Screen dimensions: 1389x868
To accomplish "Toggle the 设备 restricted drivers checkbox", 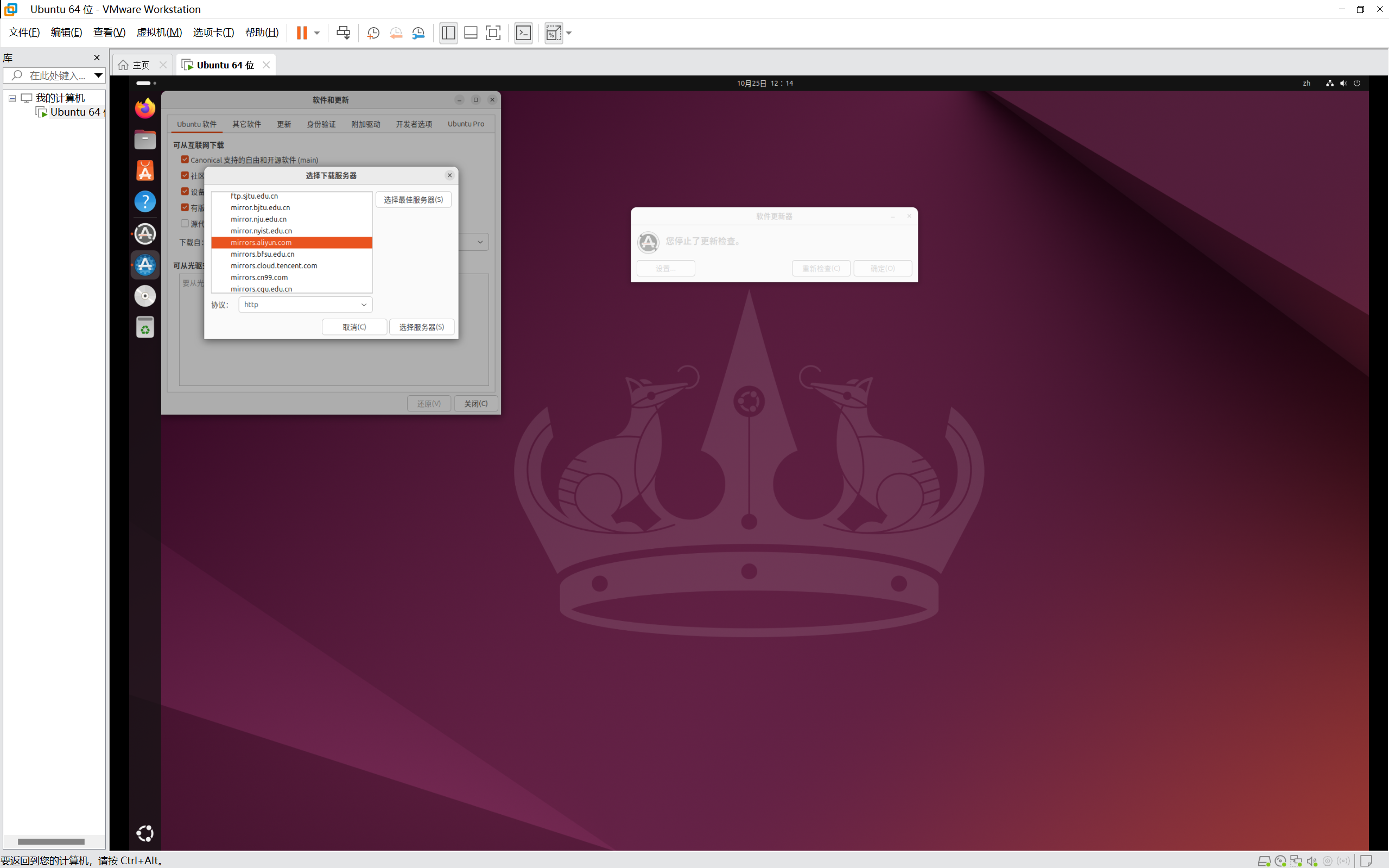I will (x=185, y=192).
